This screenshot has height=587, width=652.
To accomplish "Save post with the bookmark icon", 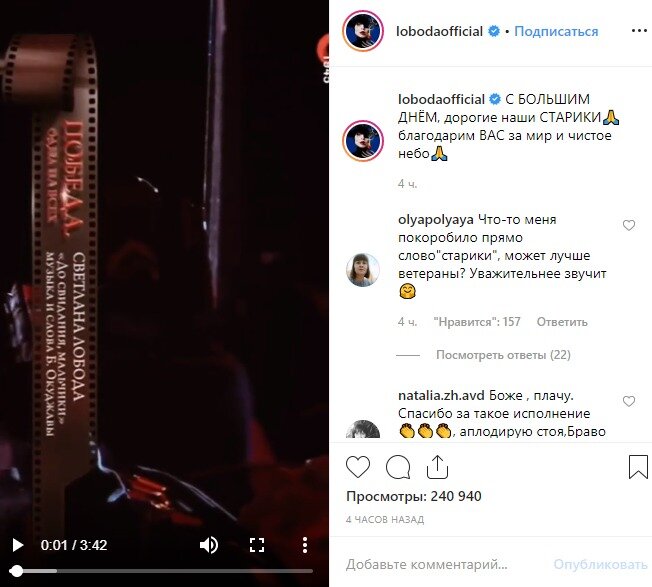I will pyautogui.click(x=638, y=467).
